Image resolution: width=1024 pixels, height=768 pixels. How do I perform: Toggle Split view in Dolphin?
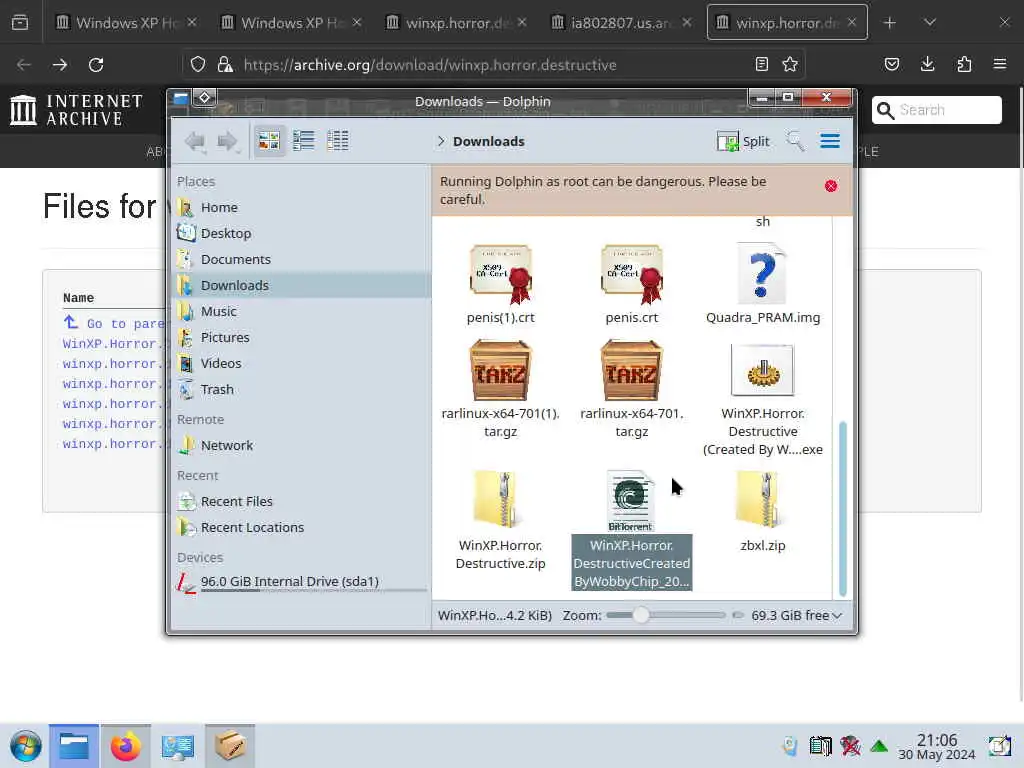pyautogui.click(x=743, y=141)
